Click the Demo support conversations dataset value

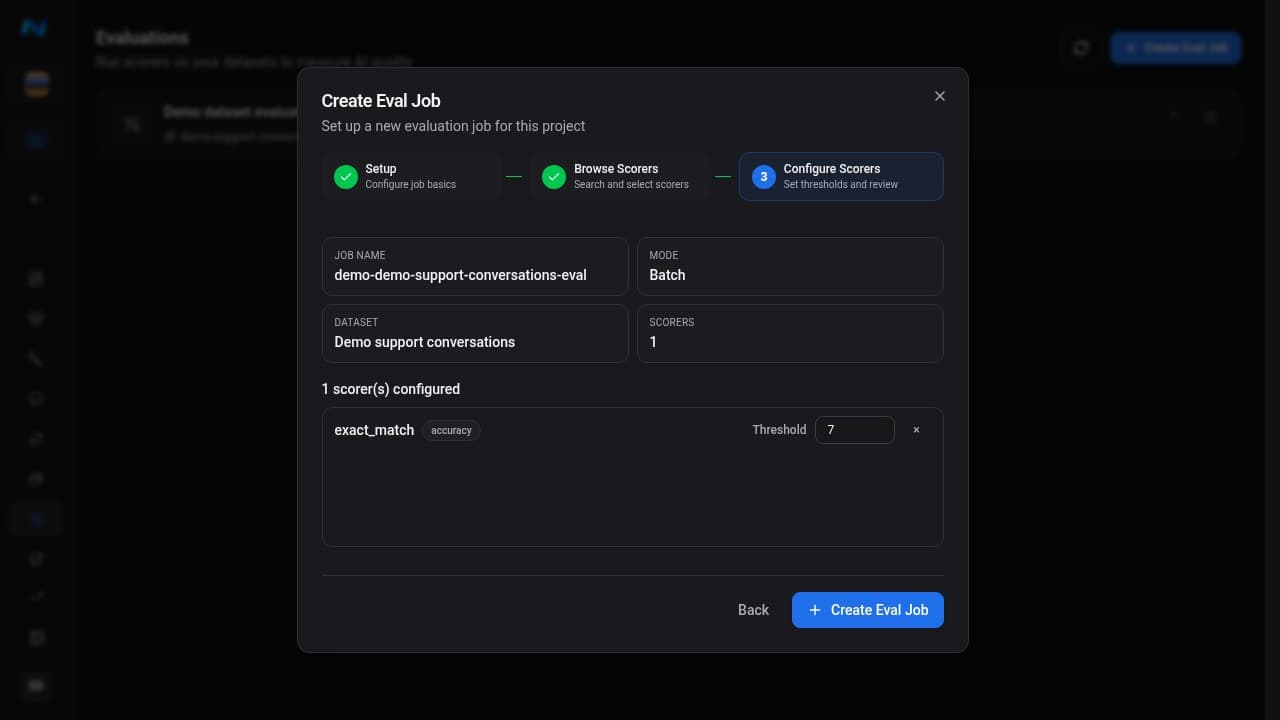click(x=424, y=342)
